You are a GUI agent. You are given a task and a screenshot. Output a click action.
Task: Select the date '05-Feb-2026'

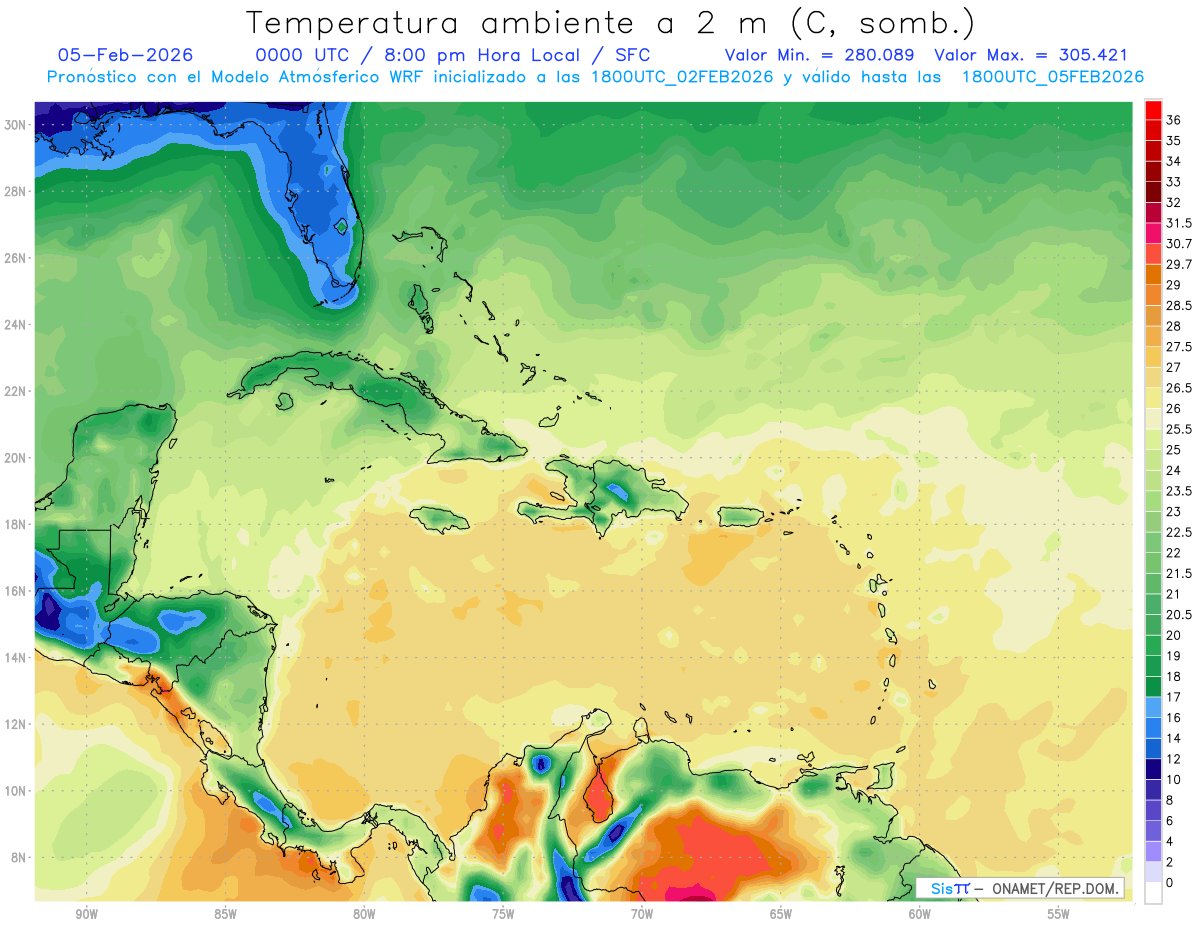[x=126, y=55]
